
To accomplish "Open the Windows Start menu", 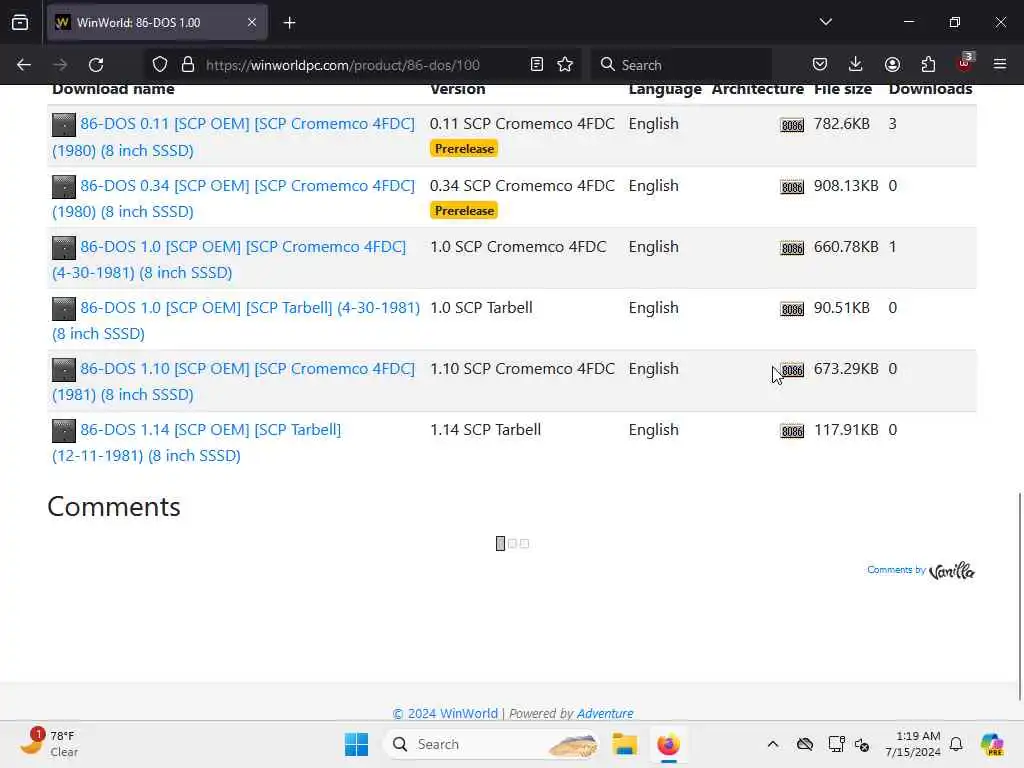I will (357, 744).
